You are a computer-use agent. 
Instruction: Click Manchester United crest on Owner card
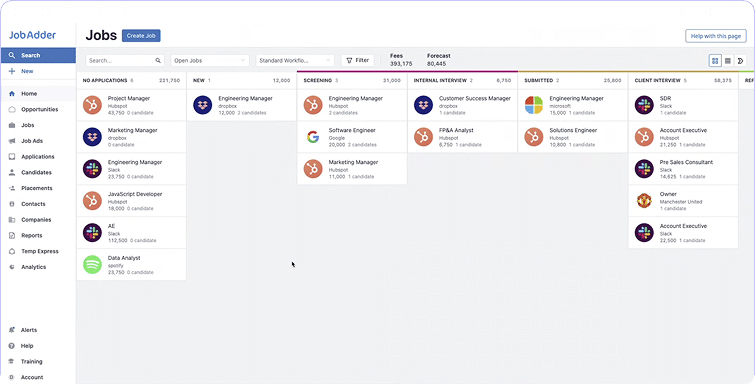(644, 201)
